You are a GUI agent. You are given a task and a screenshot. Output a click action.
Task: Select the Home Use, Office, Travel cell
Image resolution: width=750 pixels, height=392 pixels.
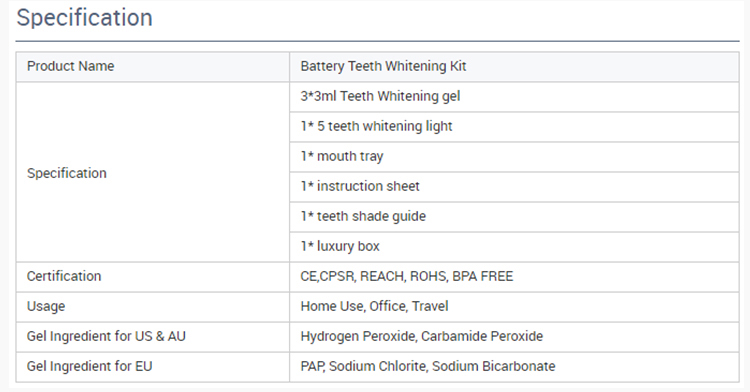click(x=514, y=306)
